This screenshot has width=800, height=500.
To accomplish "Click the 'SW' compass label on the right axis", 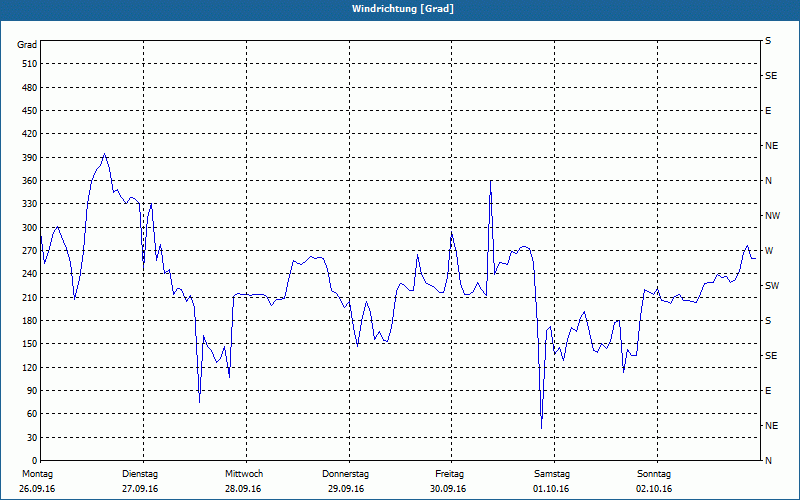I will [772, 286].
